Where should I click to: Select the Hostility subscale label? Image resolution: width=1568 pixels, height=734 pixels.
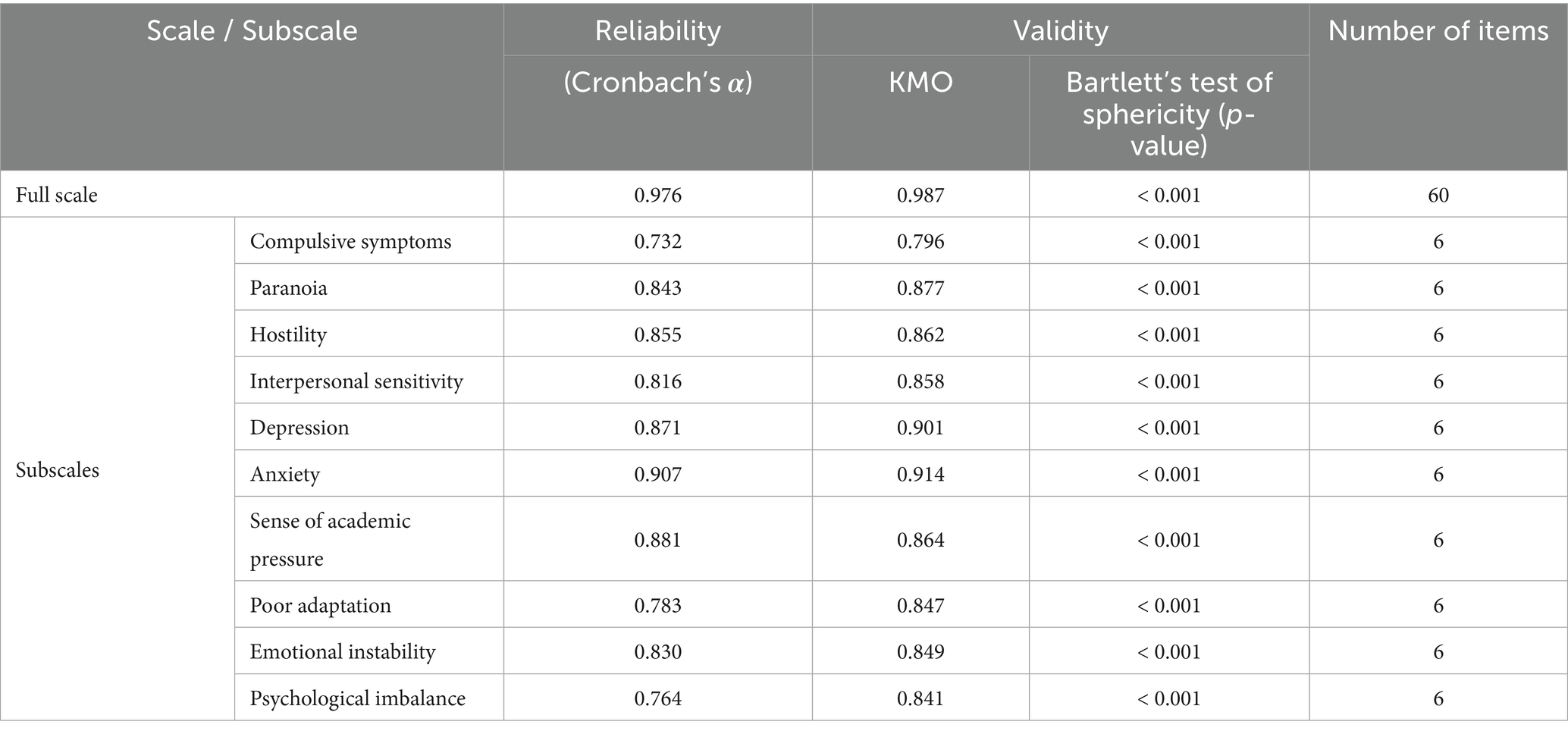click(x=288, y=334)
